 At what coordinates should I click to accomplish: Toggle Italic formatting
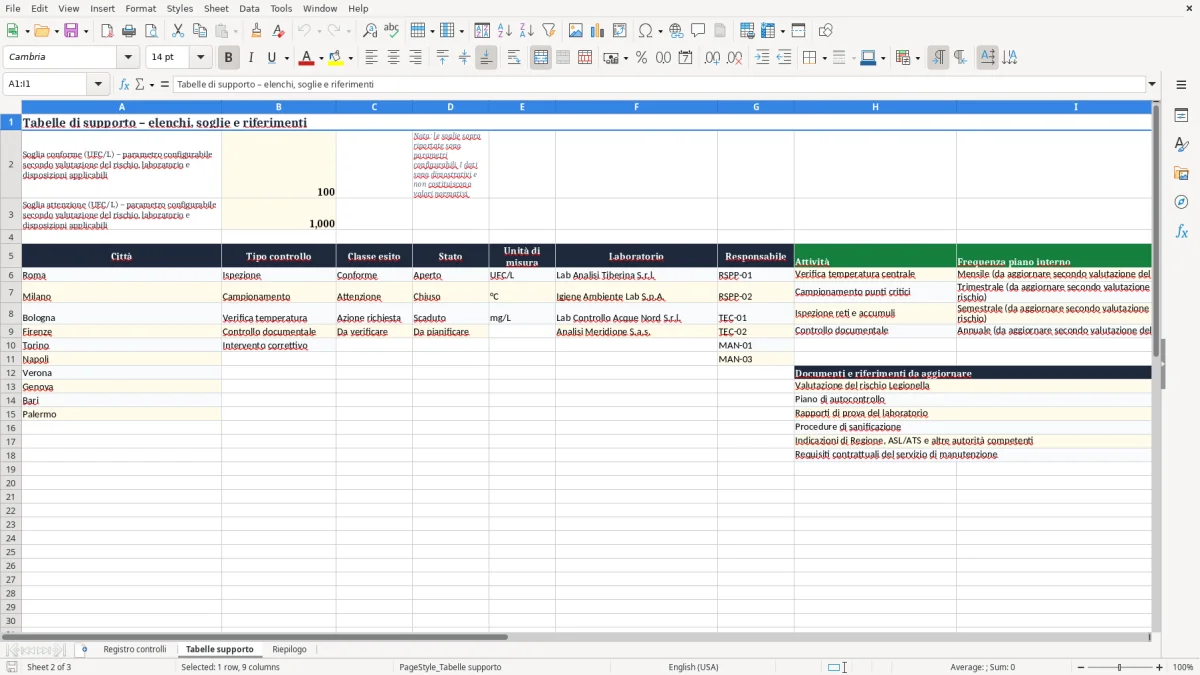(x=251, y=58)
